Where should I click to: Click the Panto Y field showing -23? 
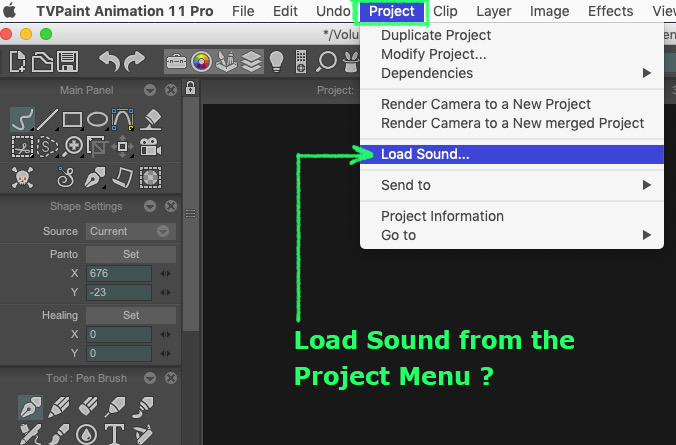[119, 292]
